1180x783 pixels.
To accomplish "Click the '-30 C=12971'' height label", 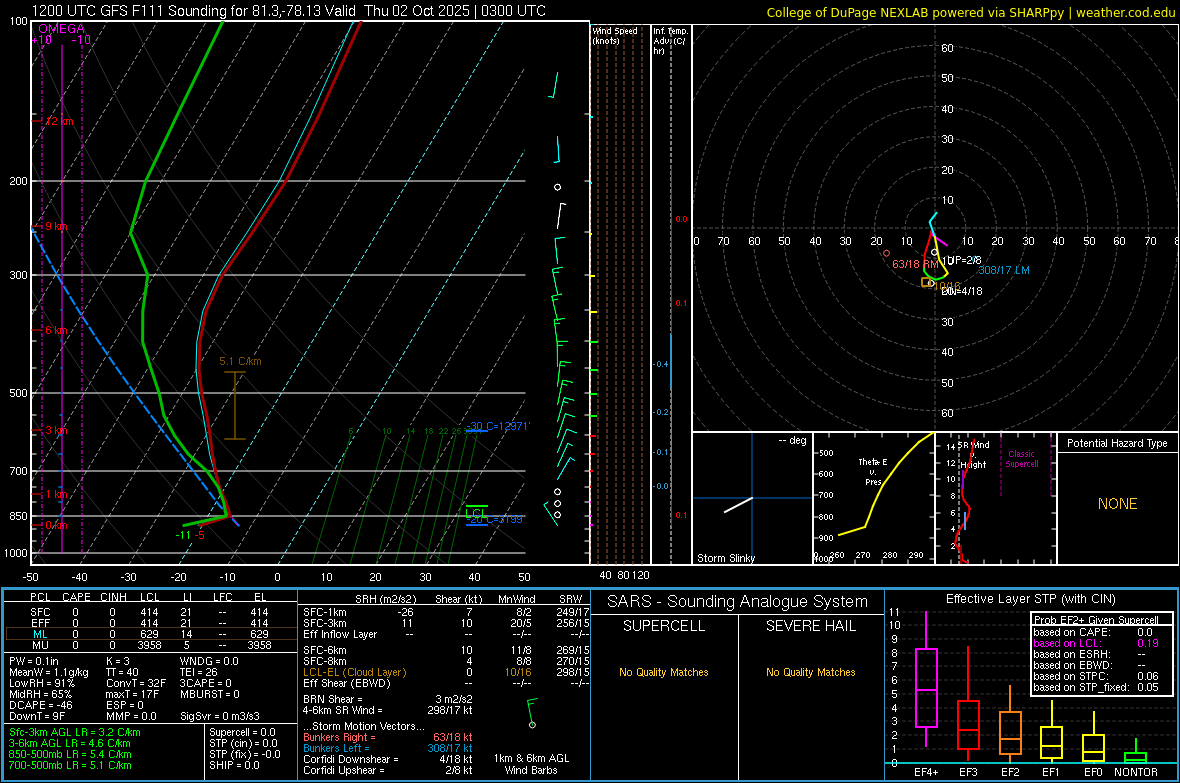I will coord(497,426).
